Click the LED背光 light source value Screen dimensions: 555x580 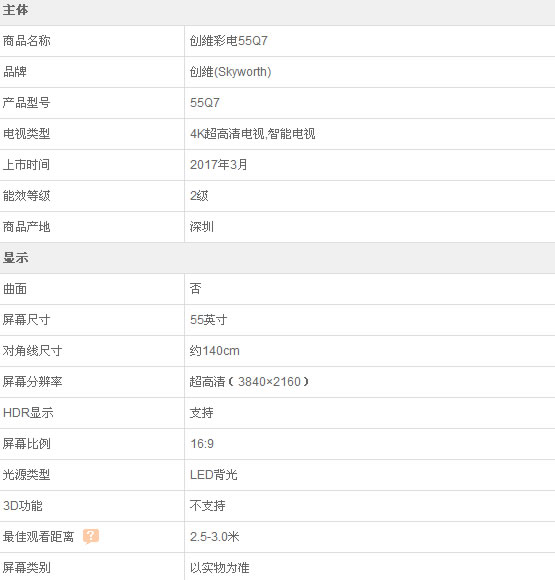[x=213, y=475]
